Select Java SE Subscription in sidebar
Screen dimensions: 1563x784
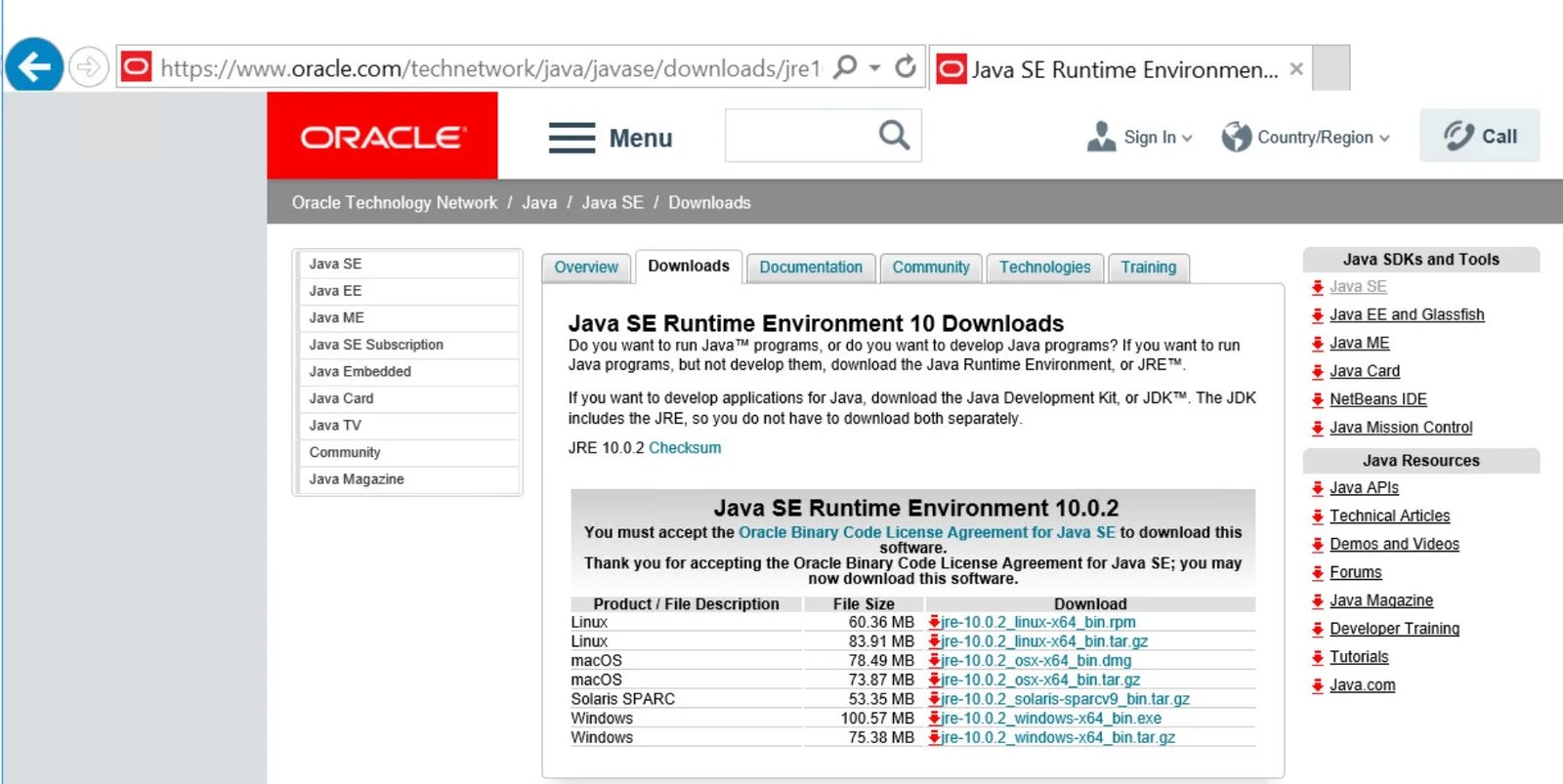[x=408, y=345]
